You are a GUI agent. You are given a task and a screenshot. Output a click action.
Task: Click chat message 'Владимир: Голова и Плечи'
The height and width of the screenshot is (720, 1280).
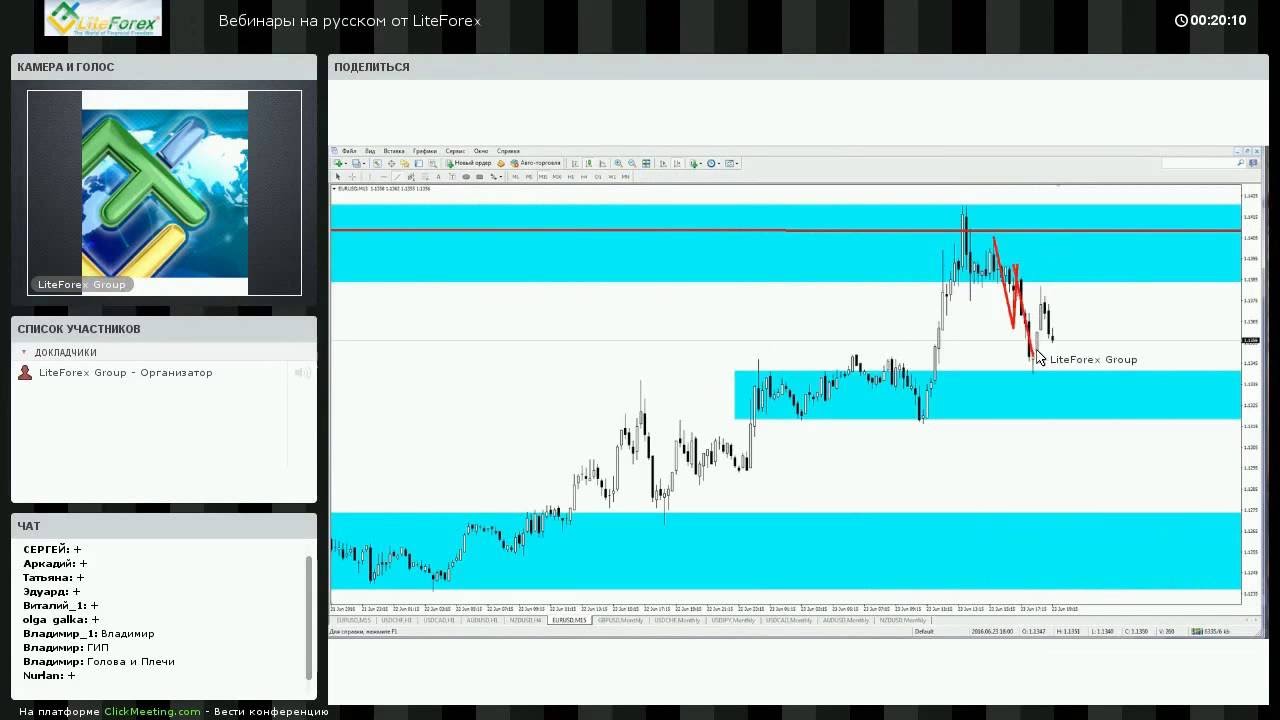tap(99, 661)
